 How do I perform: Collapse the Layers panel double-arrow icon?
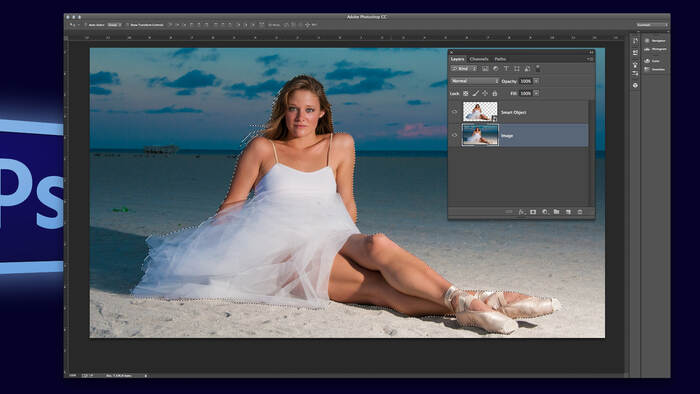[x=591, y=52]
